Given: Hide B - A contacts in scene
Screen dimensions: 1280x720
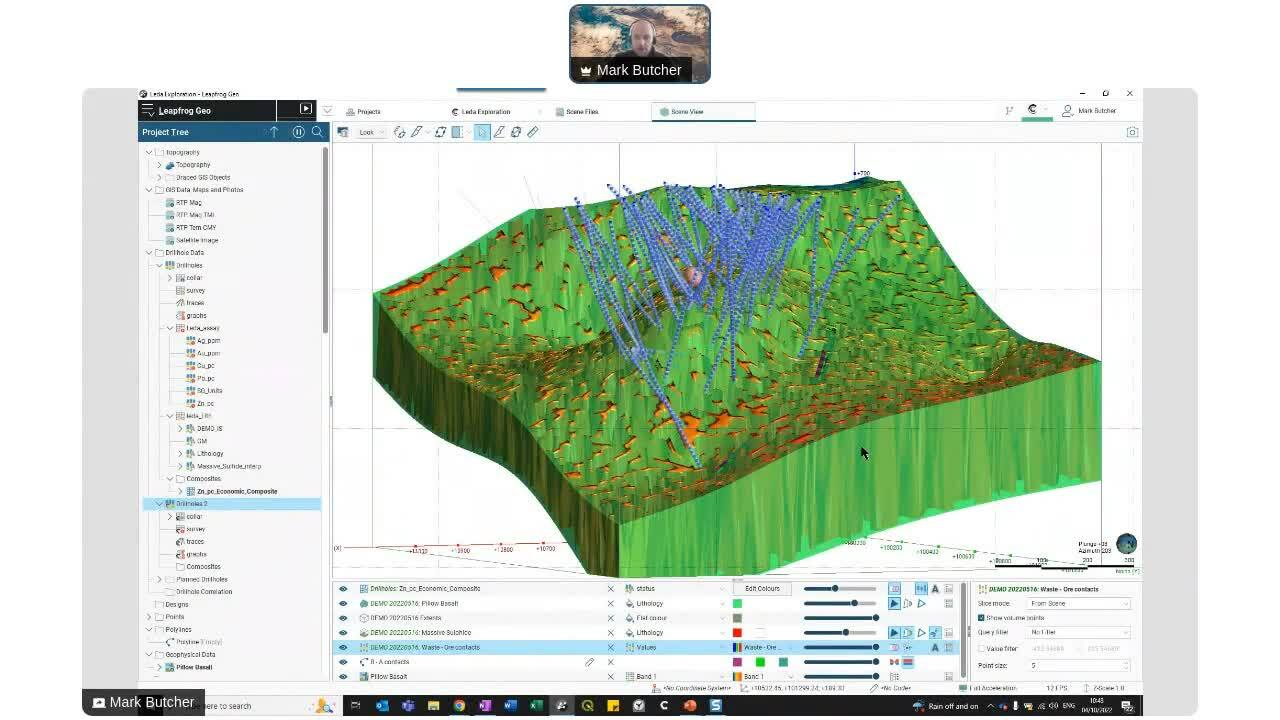Looking at the screenshot, I should (343, 662).
